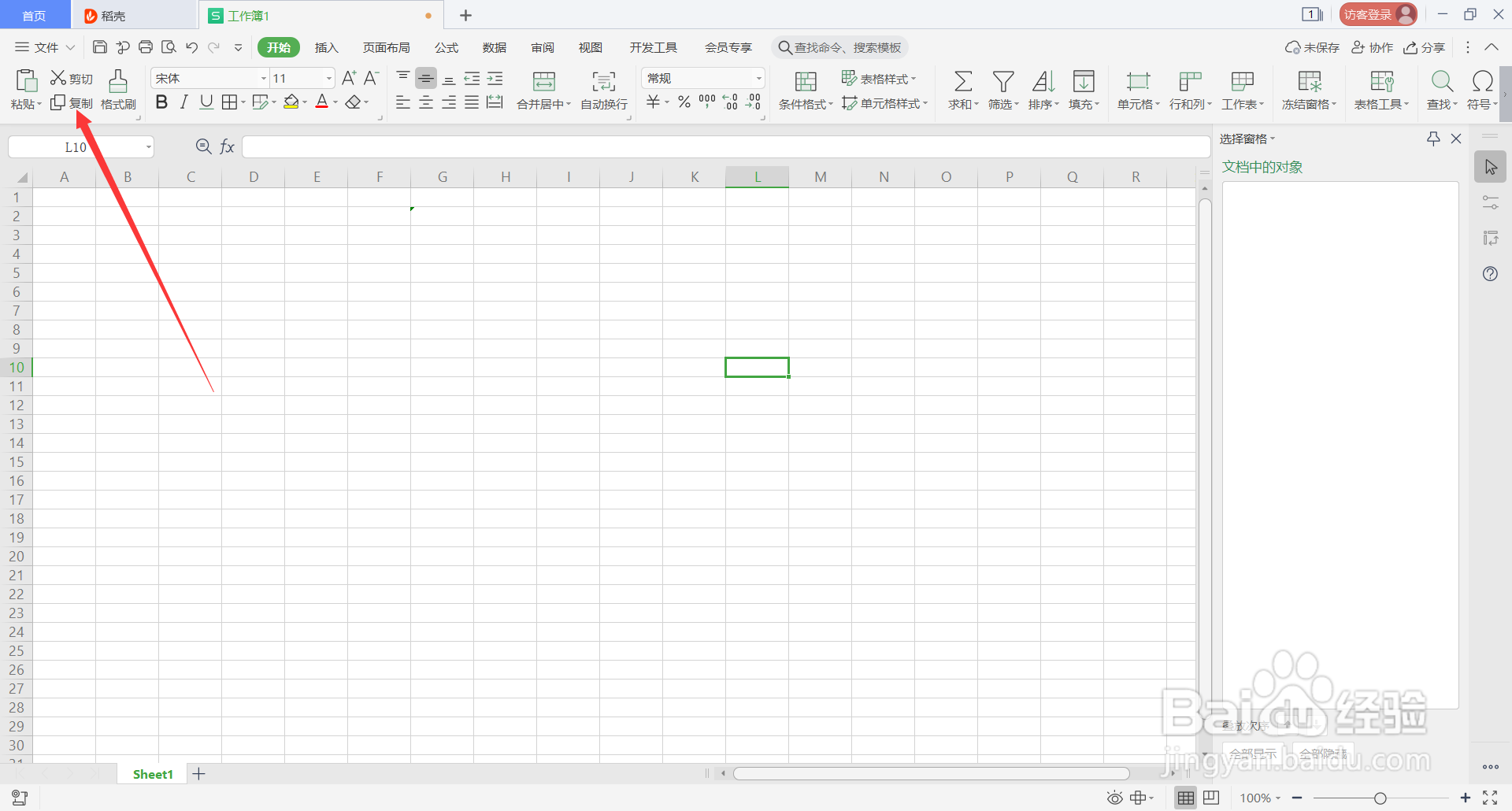
Task: Click the Print icon in quick toolbar
Action: [146, 47]
